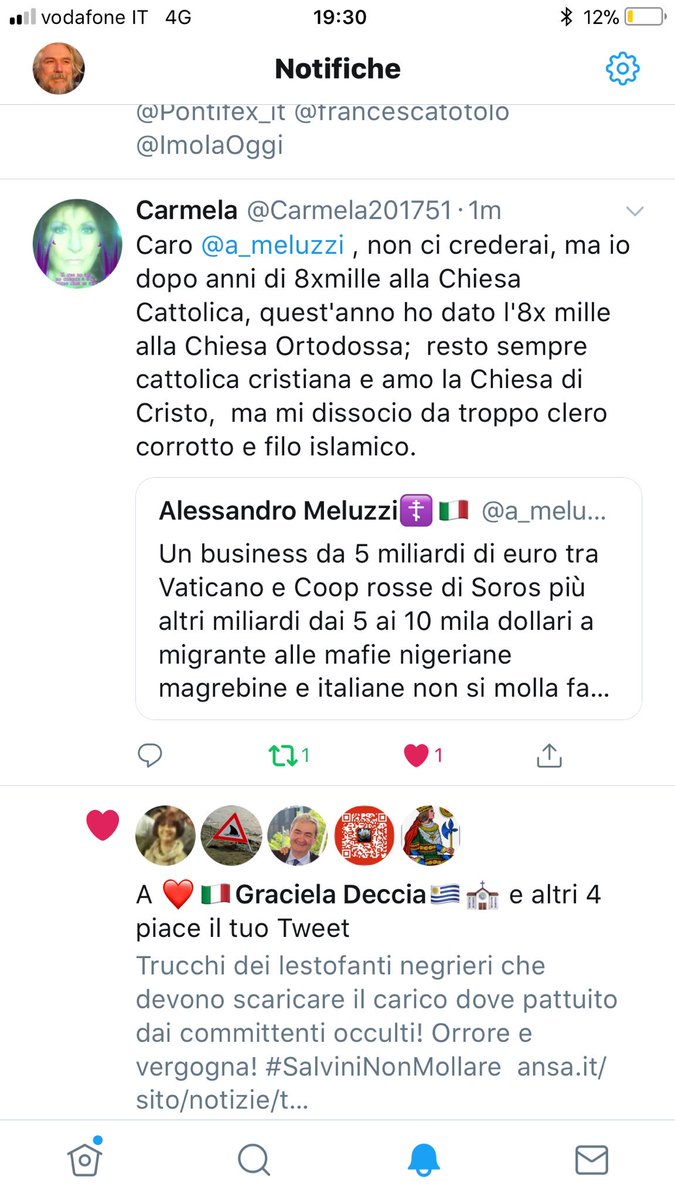675x1200 pixels.
Task: Tap the Carmela display name
Action: tap(187, 210)
